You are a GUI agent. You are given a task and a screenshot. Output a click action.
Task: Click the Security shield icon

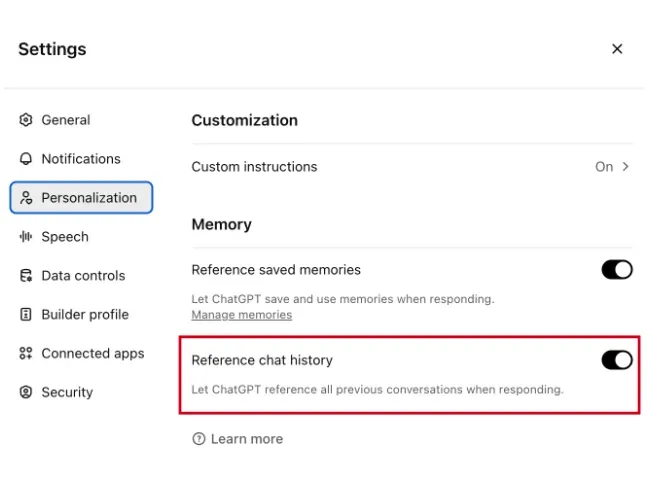click(x=26, y=393)
